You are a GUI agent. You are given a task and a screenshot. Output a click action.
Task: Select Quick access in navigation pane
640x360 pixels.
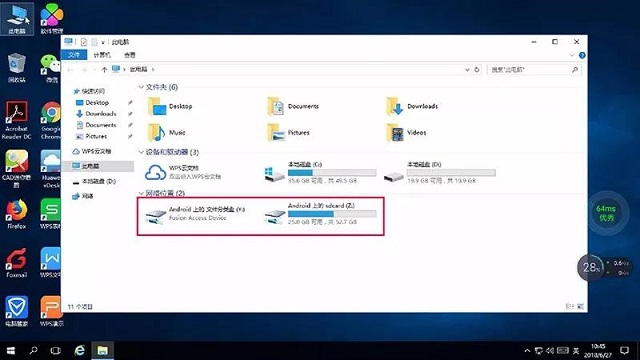pyautogui.click(x=89, y=91)
